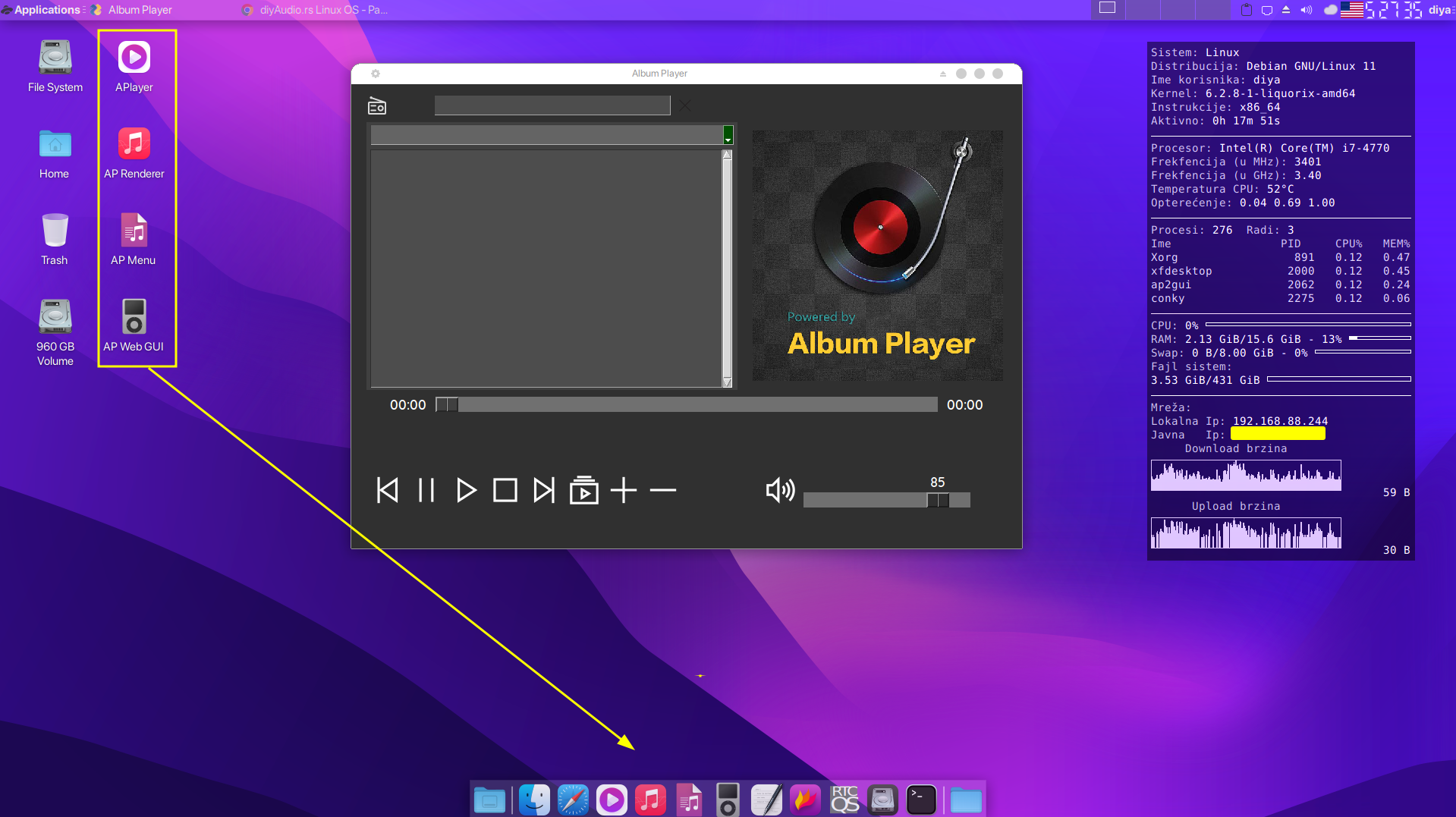1456x817 pixels.
Task: Click the eject arrow in Album Player titlebar
Action: [x=943, y=74]
